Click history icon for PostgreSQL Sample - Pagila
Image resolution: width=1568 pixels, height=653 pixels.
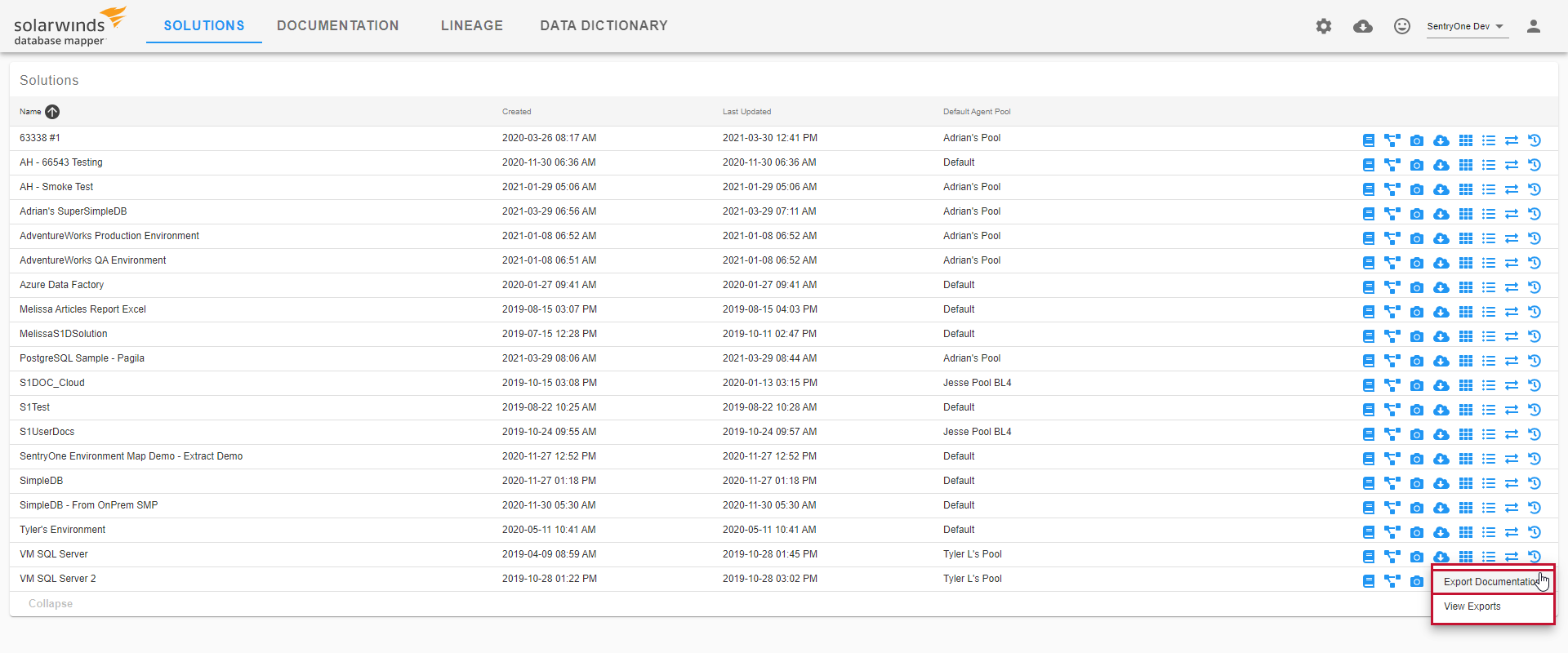point(1535,361)
